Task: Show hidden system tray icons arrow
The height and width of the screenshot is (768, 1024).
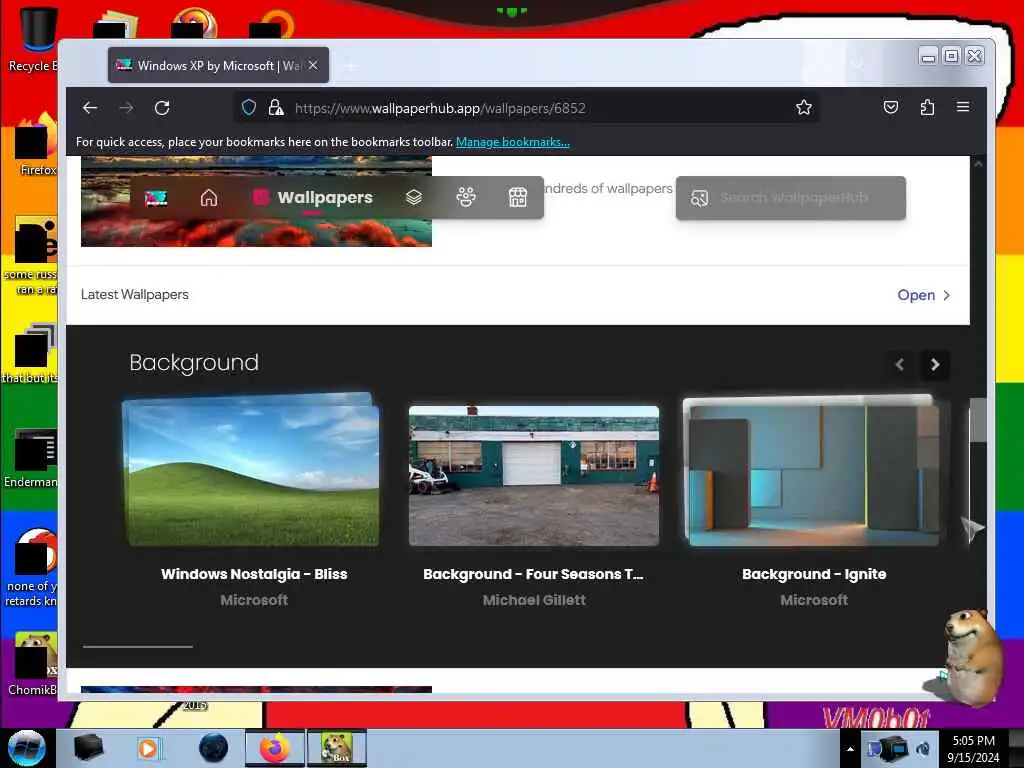Action: pyautogui.click(x=850, y=749)
